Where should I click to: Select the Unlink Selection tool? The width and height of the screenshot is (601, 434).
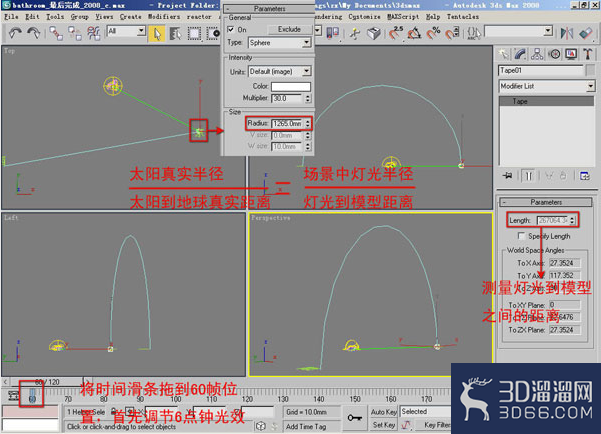(75, 33)
